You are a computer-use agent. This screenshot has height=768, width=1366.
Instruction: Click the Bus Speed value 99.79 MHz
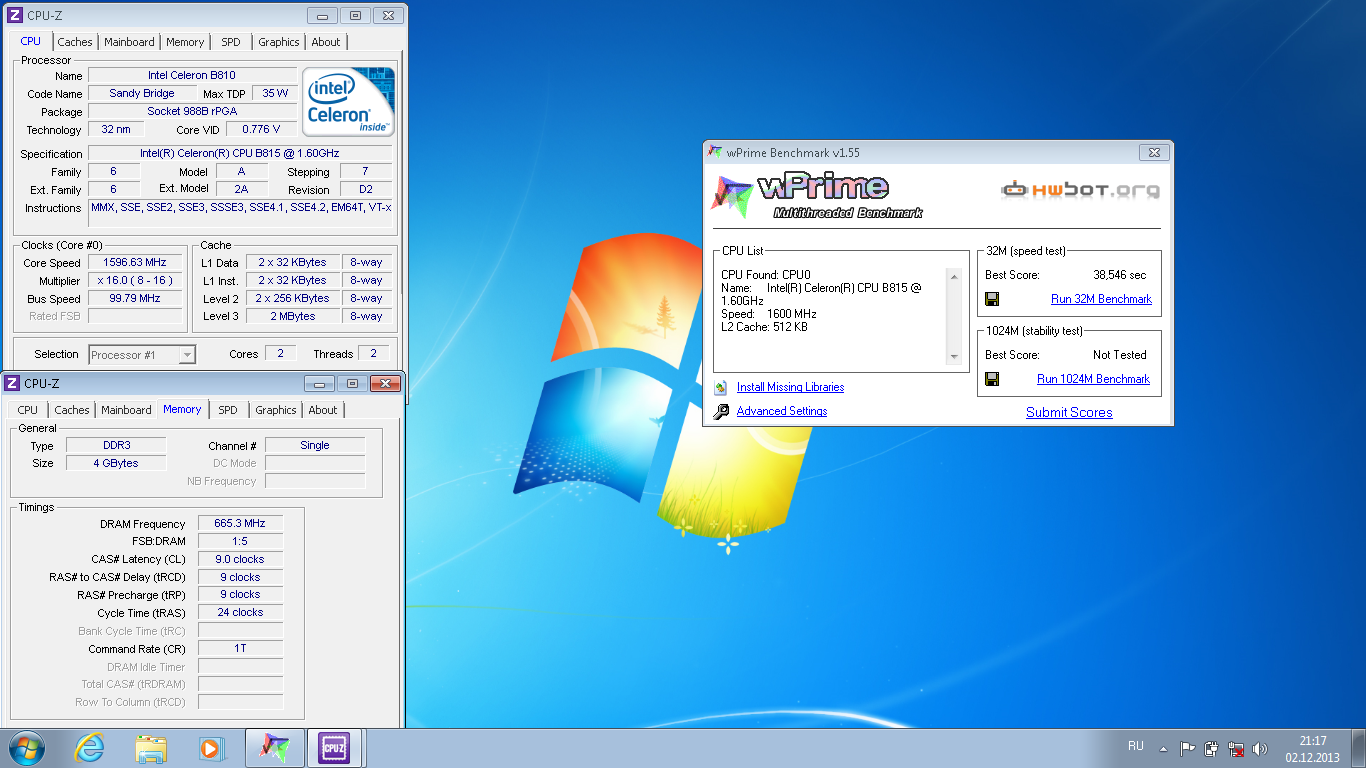click(x=135, y=298)
